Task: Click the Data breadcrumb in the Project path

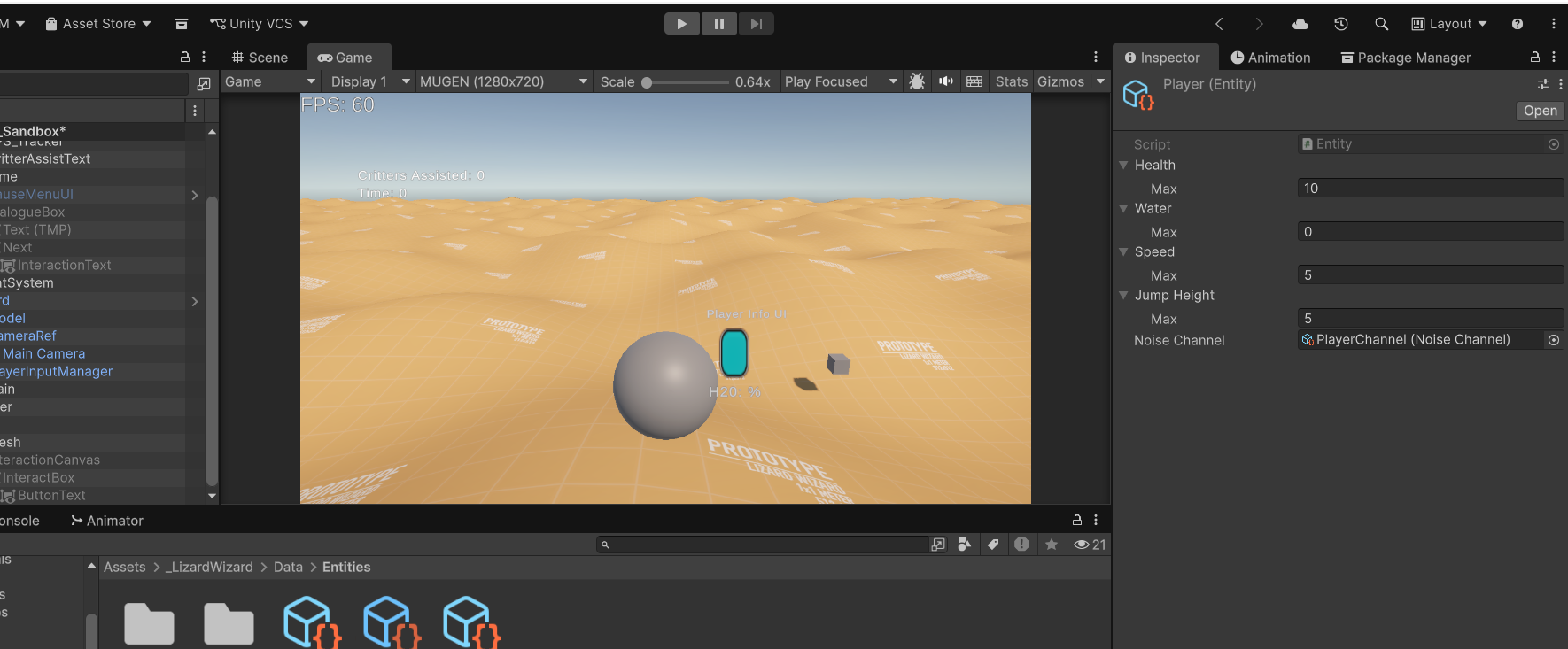Action: [x=288, y=568]
